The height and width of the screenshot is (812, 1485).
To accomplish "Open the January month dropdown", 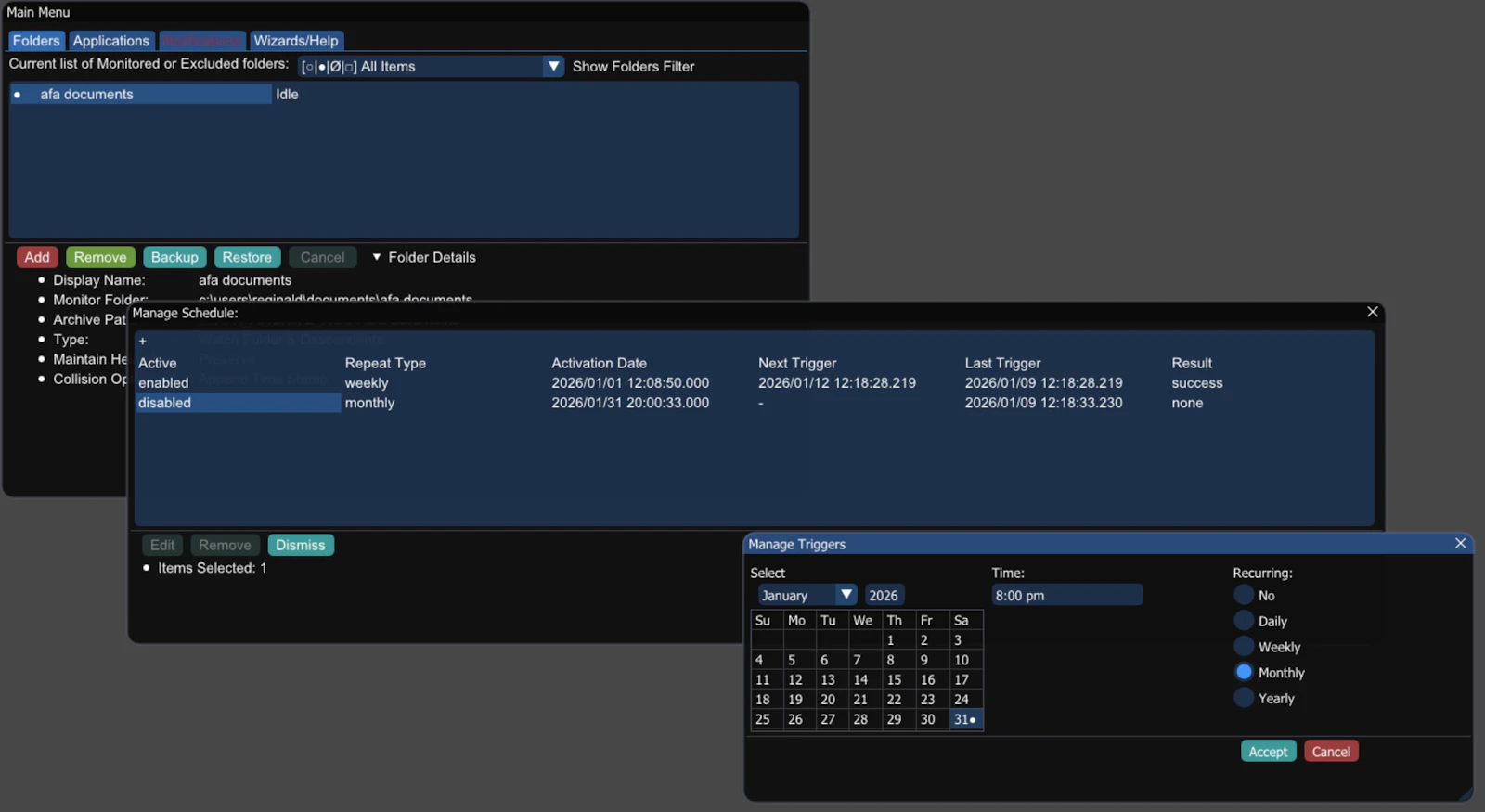I will pos(807,596).
